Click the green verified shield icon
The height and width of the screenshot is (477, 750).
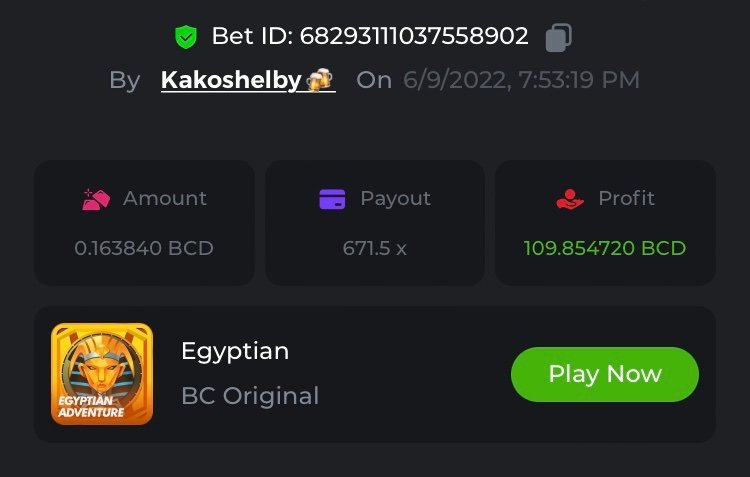coord(186,37)
